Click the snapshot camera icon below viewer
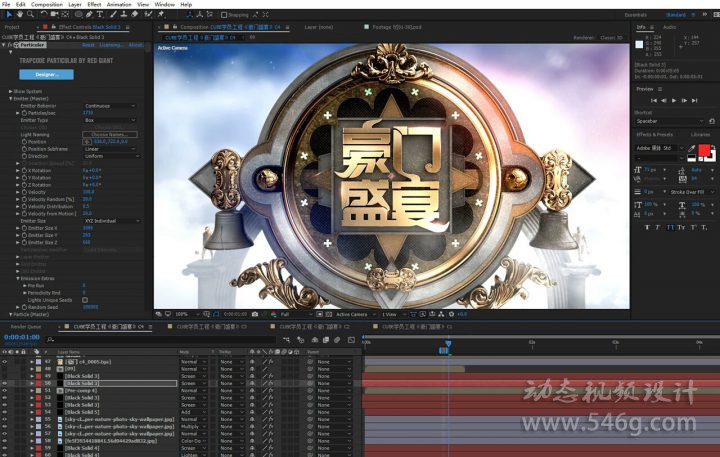The width and height of the screenshot is (720, 457). click(254, 314)
